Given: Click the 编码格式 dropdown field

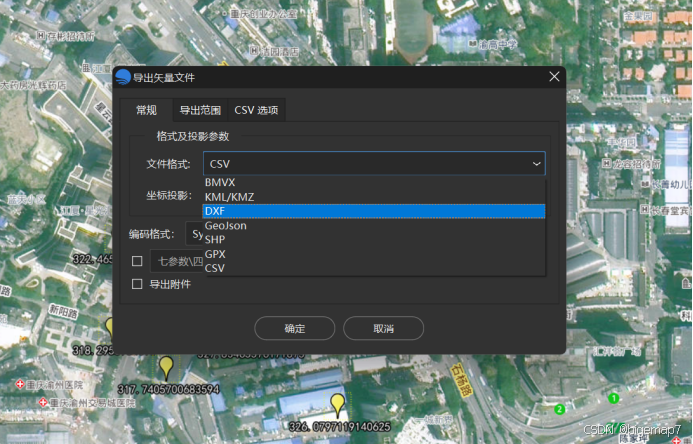Looking at the screenshot, I should pos(194,234).
